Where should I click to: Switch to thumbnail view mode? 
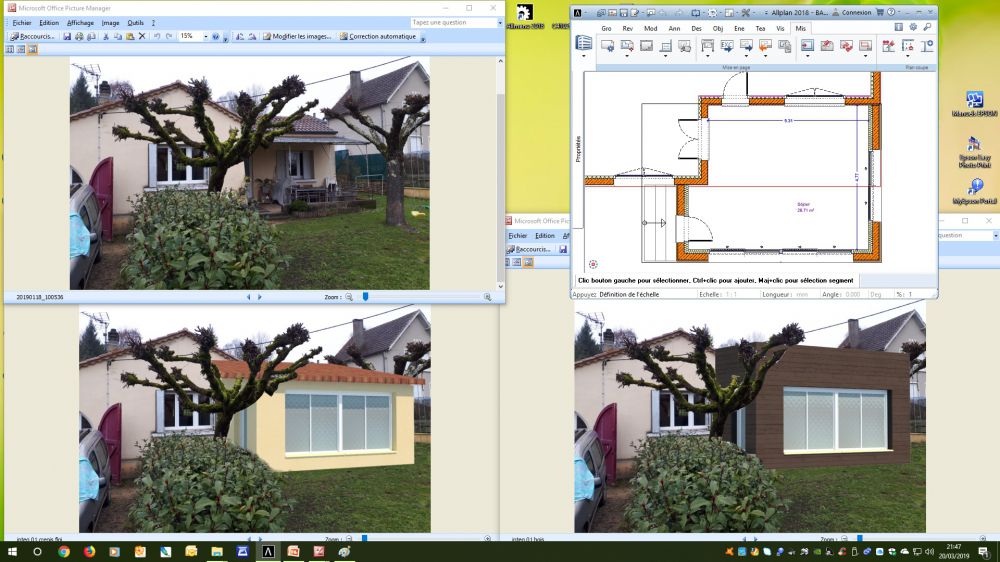coord(10,49)
